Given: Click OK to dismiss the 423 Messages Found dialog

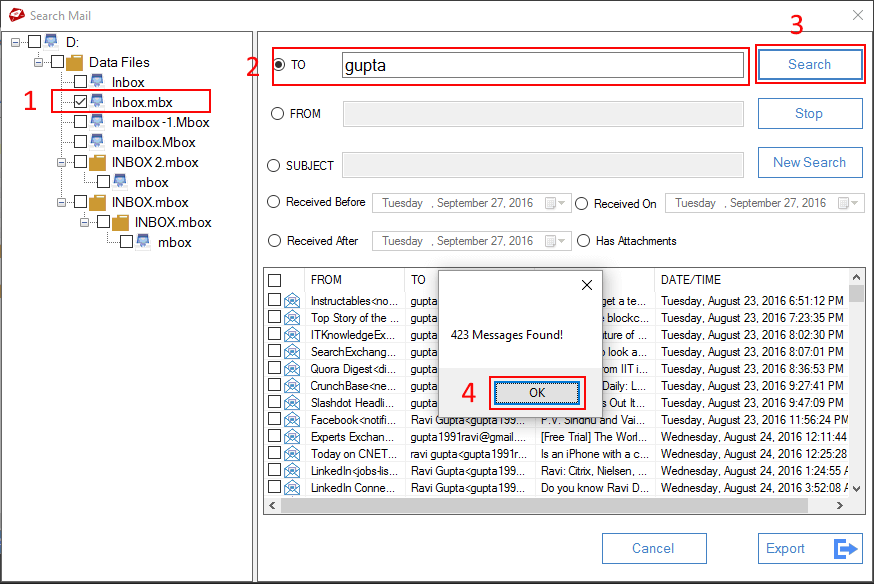Looking at the screenshot, I should (537, 393).
